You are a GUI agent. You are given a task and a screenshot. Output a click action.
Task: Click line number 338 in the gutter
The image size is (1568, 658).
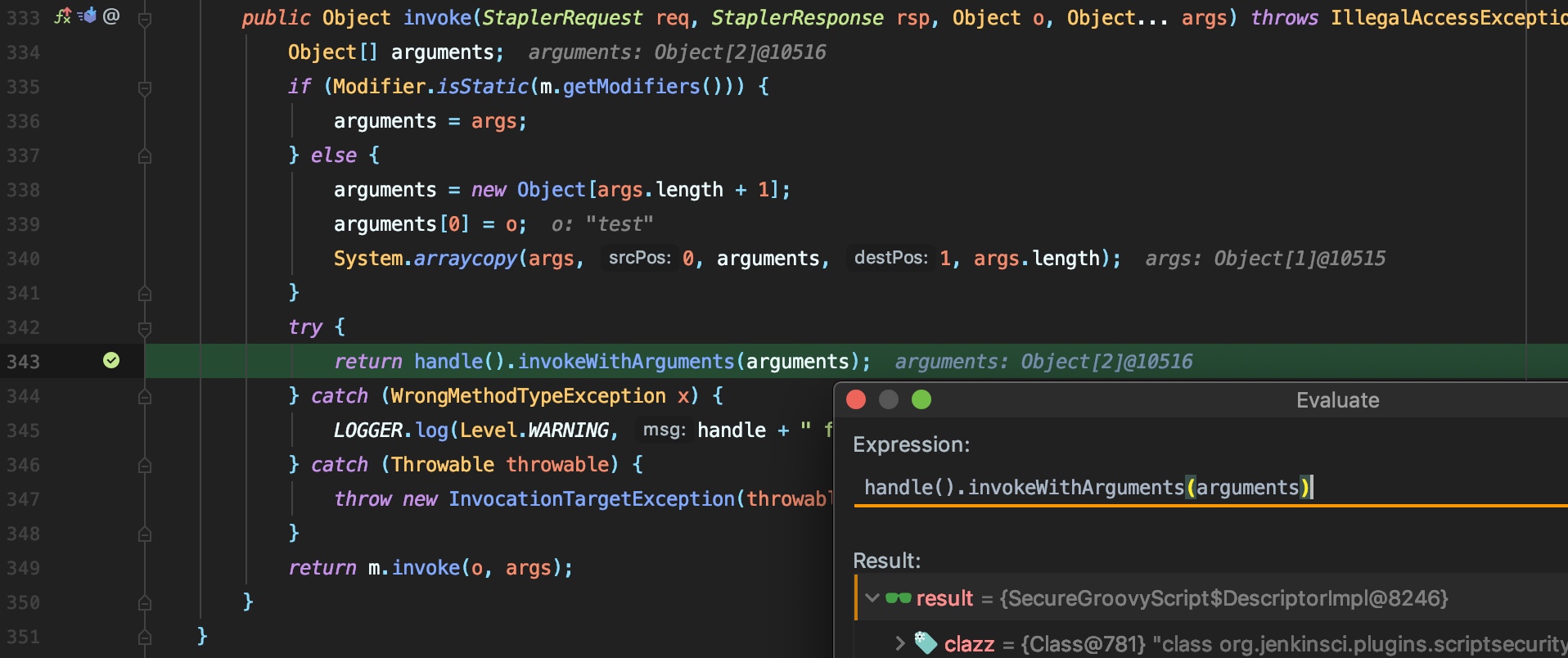coord(23,190)
